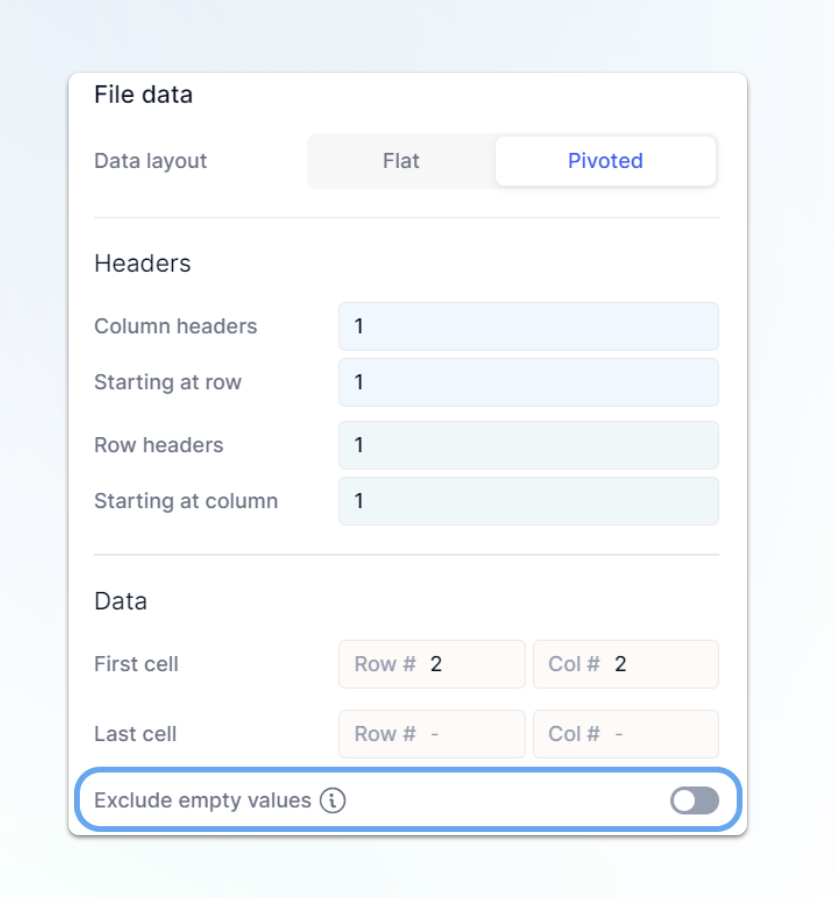Click the Data layout label

[151, 161]
